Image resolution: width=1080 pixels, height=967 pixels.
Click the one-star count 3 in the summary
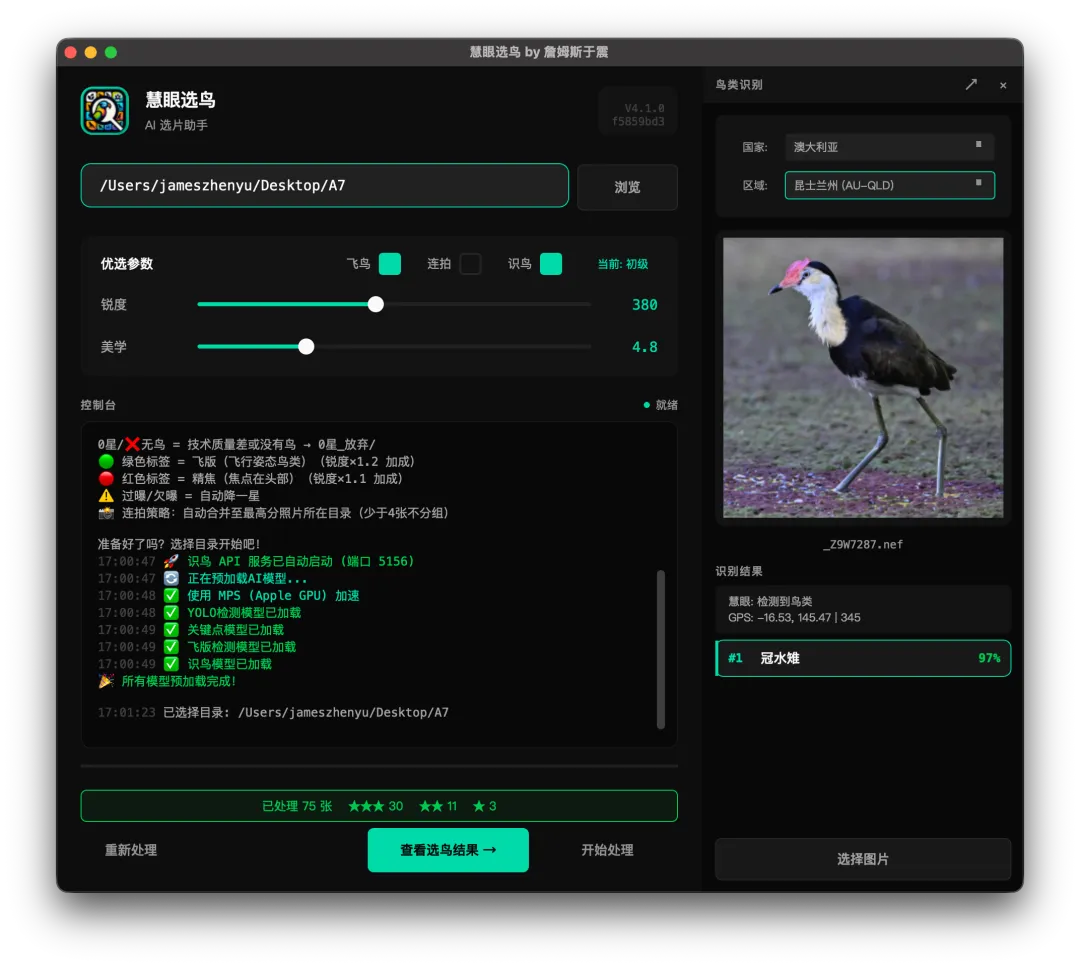tap(484, 806)
